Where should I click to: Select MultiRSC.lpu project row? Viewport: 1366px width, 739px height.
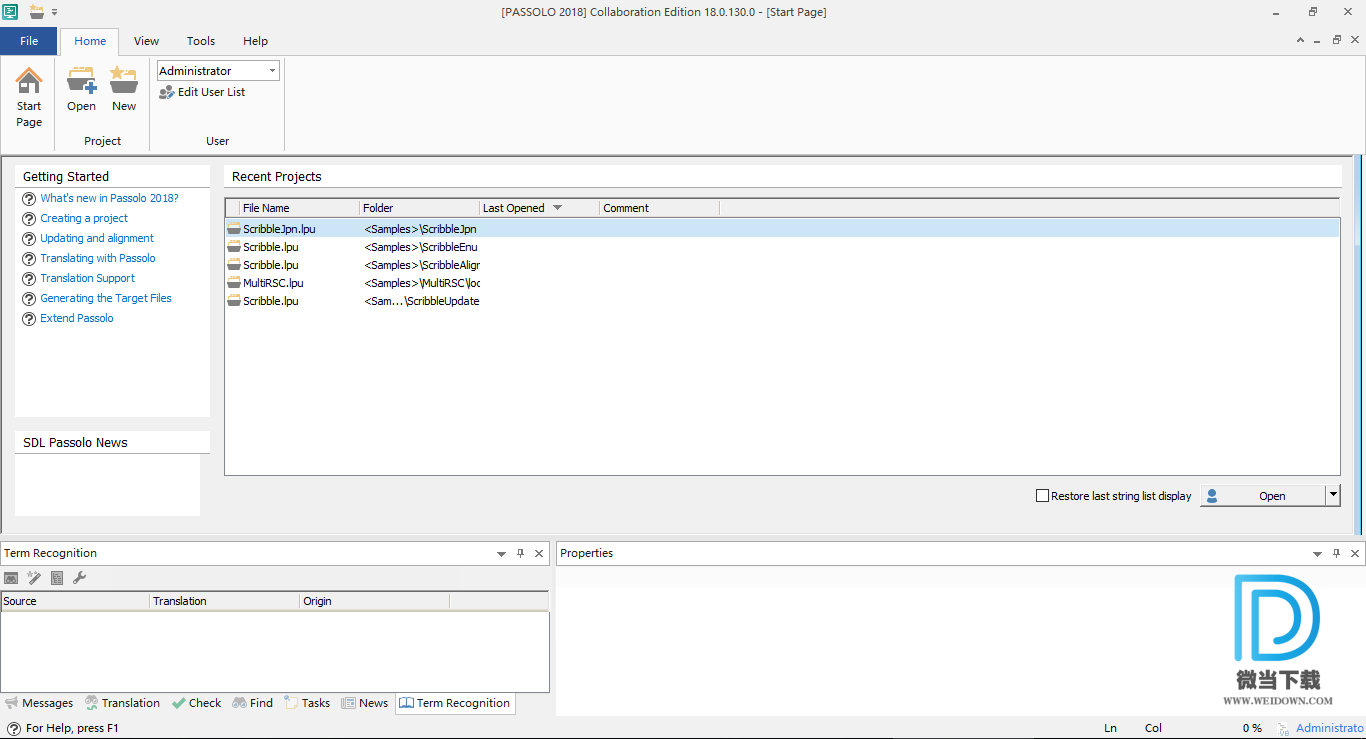pyautogui.click(x=782, y=283)
